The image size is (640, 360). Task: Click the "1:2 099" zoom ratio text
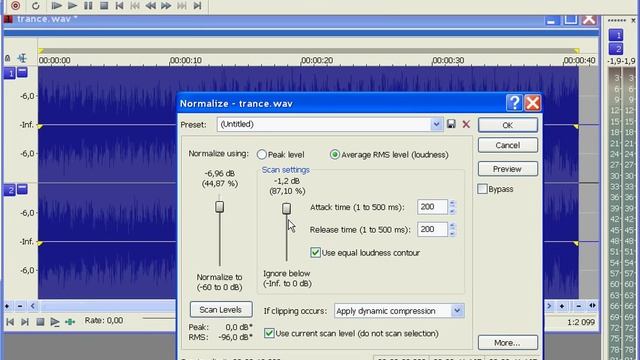click(x=581, y=322)
